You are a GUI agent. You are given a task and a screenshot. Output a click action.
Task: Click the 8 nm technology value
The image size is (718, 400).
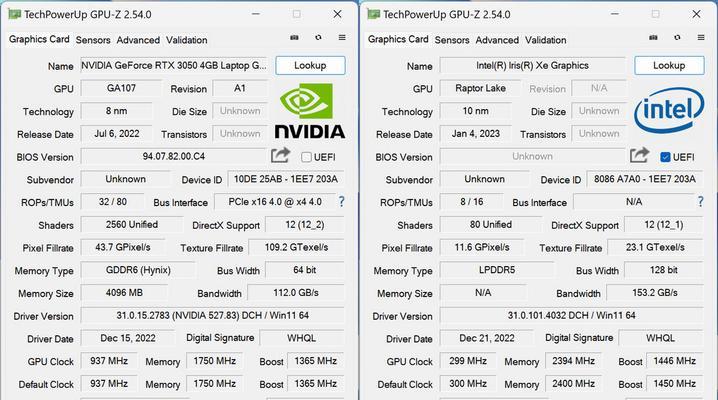click(x=116, y=111)
